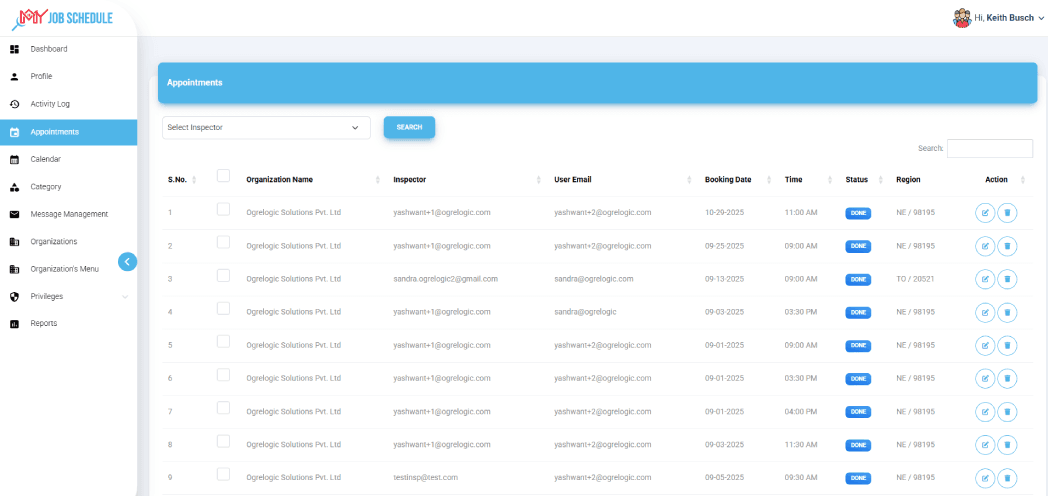Check the checkbox for row 2

[223, 242]
